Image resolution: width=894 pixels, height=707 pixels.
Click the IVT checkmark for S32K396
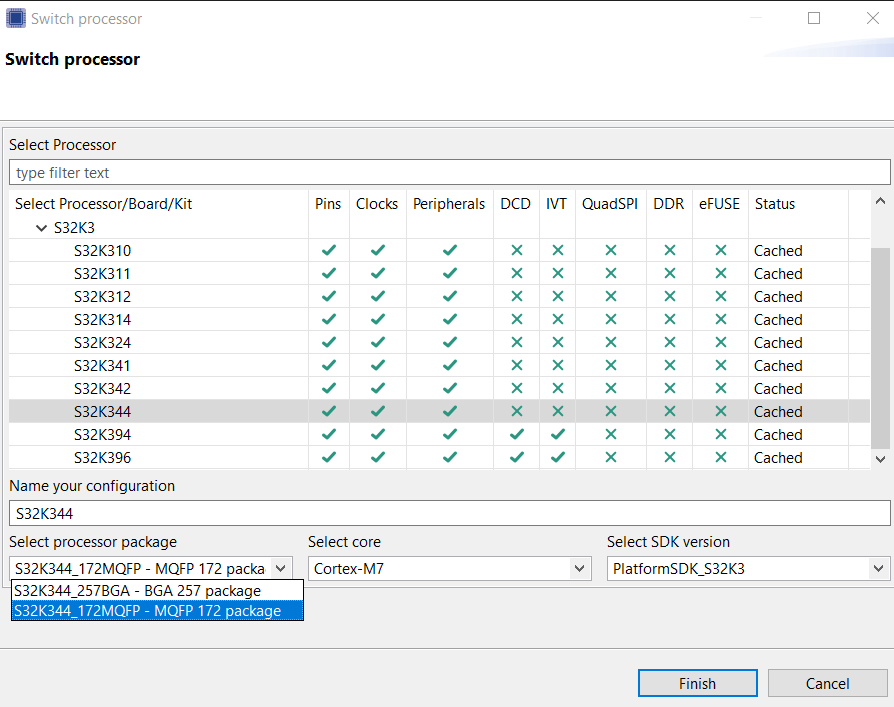pyautogui.click(x=557, y=458)
